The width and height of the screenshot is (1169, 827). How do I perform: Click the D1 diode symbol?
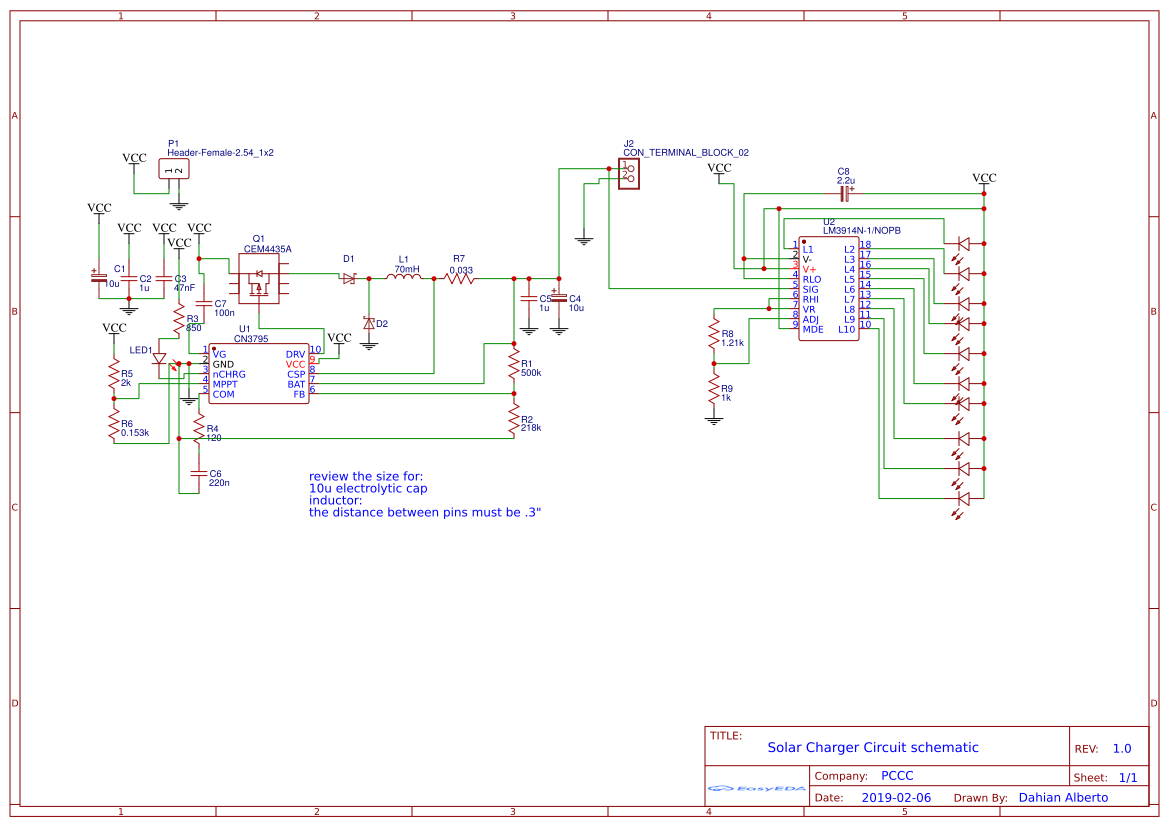(349, 278)
